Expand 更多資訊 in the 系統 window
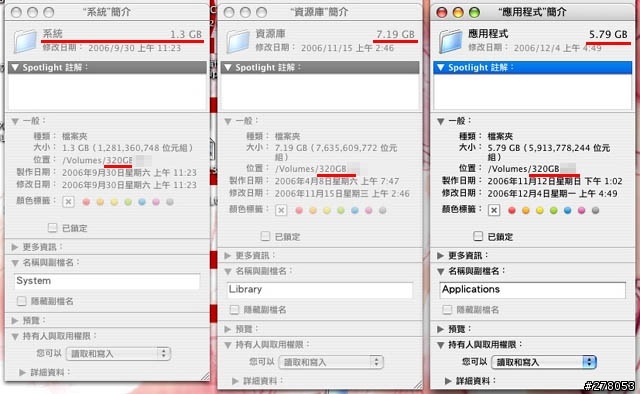640x394 pixels. [x=15, y=247]
